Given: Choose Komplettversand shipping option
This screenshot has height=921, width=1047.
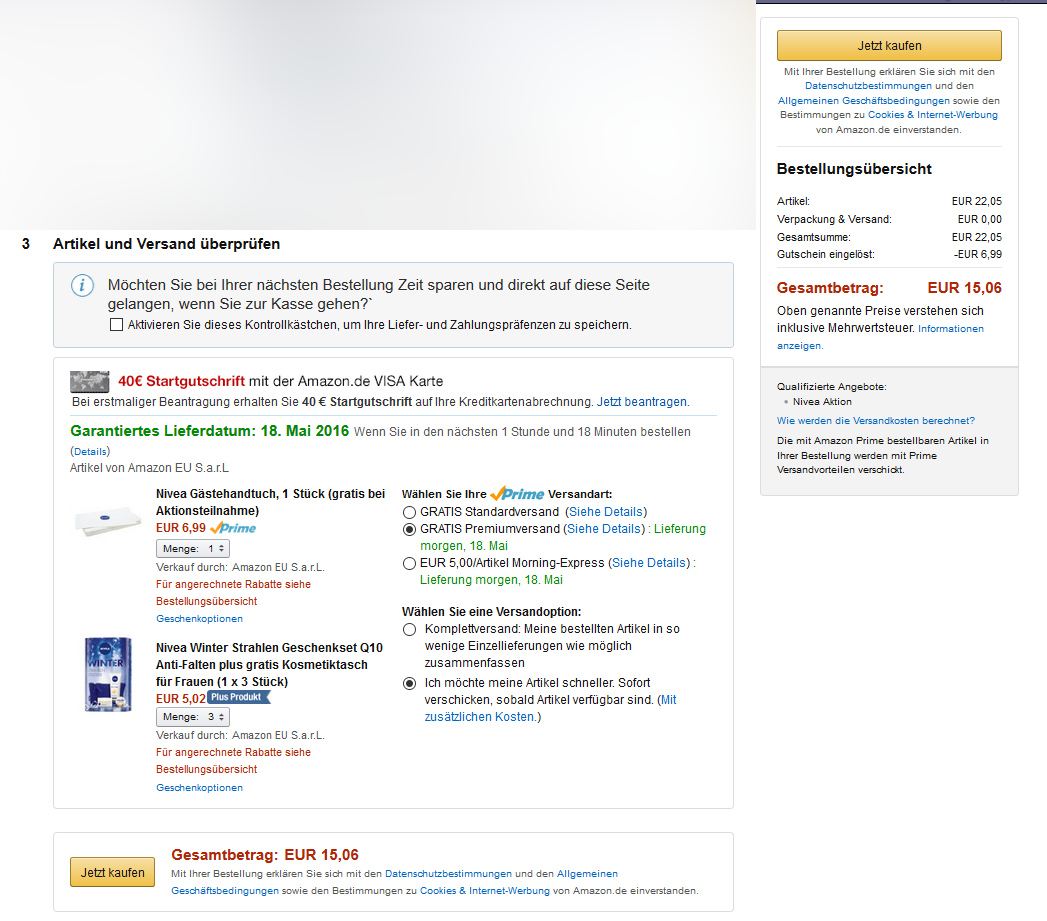Looking at the screenshot, I should (x=409, y=629).
